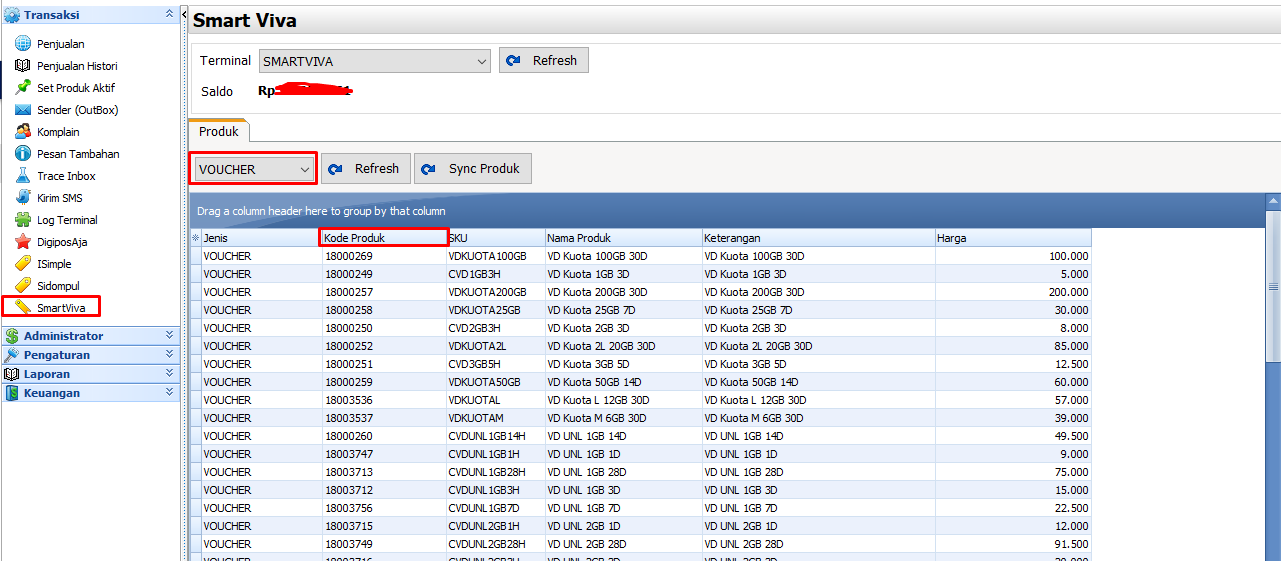
Task: Click the Keuangan panel icon
Action: point(12,393)
